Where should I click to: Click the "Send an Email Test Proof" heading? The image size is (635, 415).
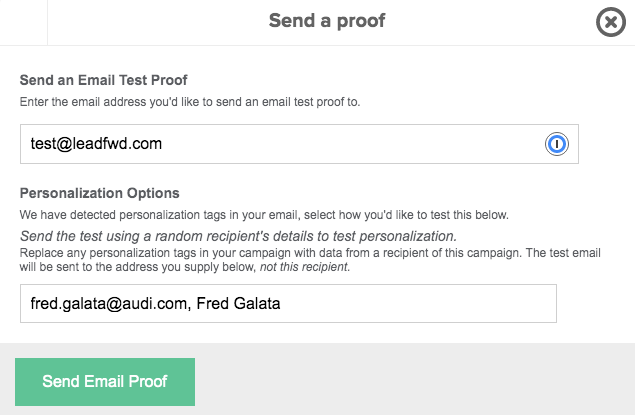[118, 80]
